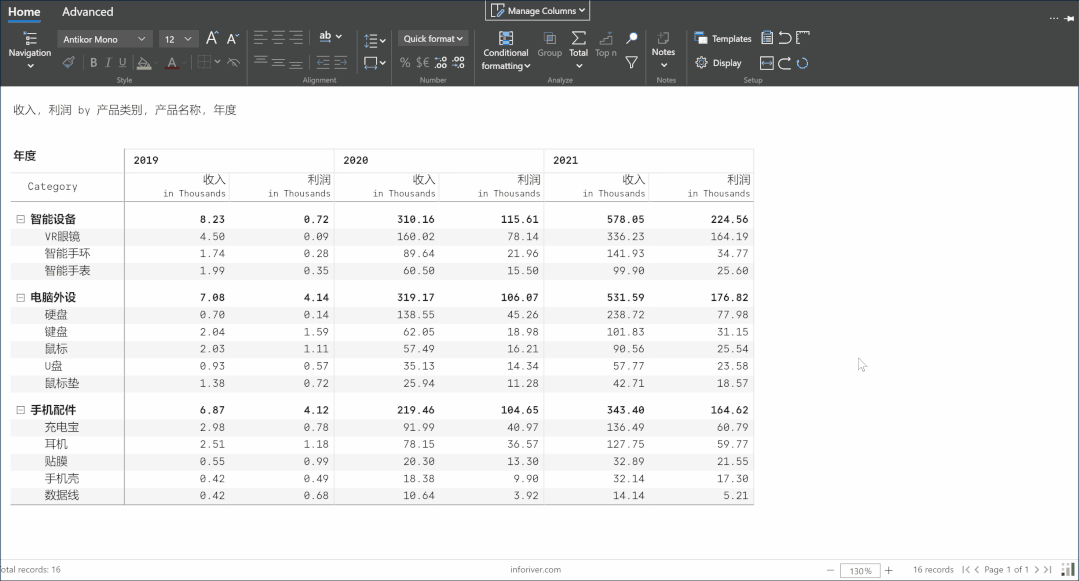
Task: Click the undo arrow icon
Action: (784, 38)
